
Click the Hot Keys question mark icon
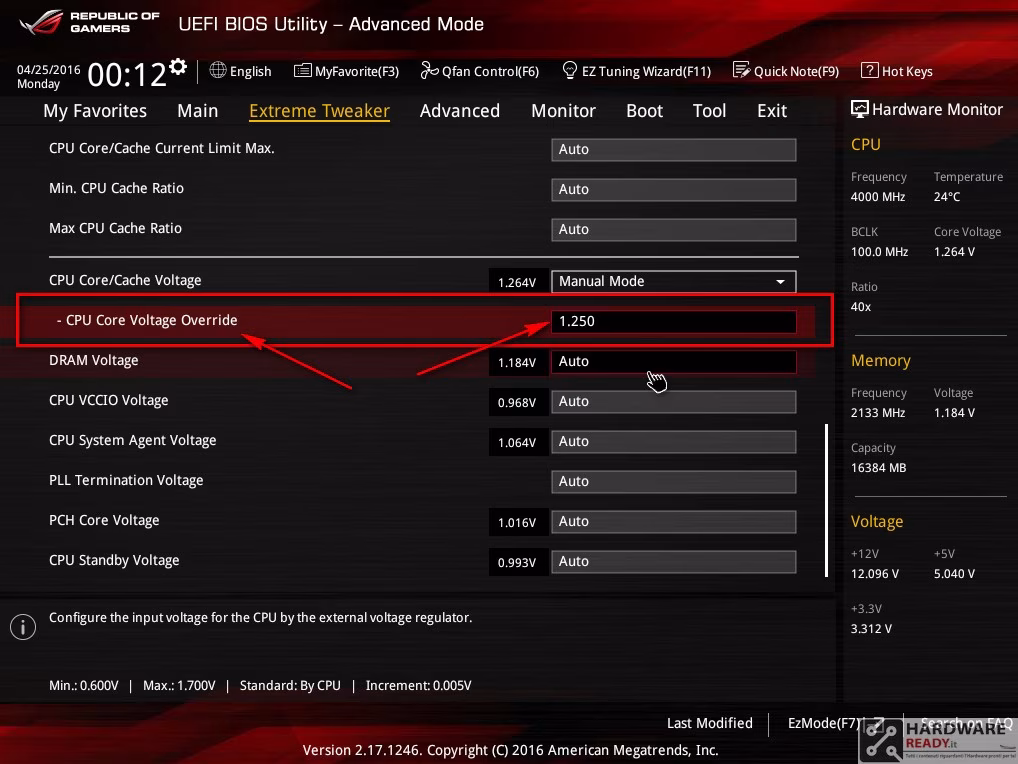(869, 70)
